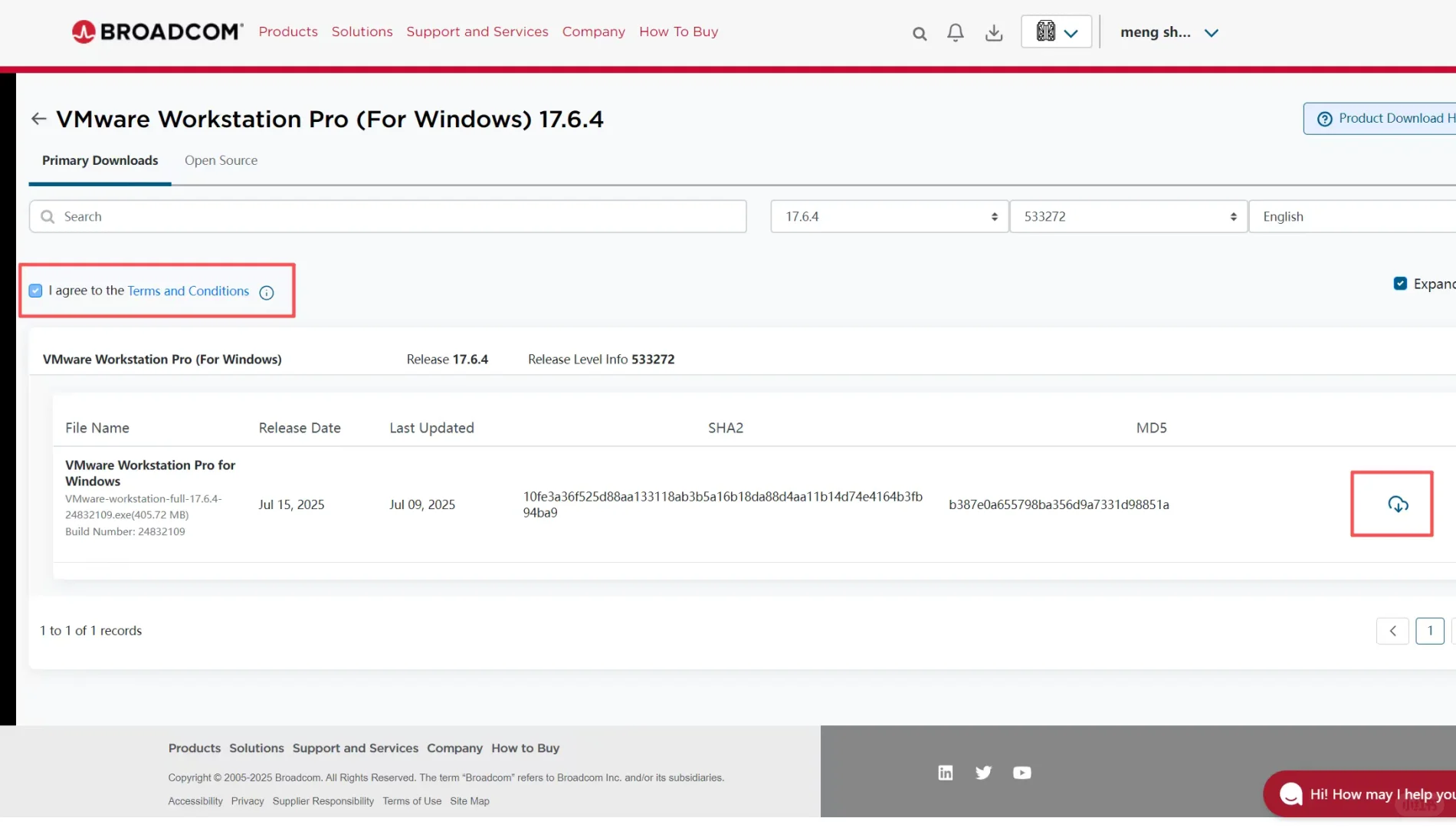Open the site search magnifier icon
This screenshot has height=828, width=1456.
click(920, 33)
